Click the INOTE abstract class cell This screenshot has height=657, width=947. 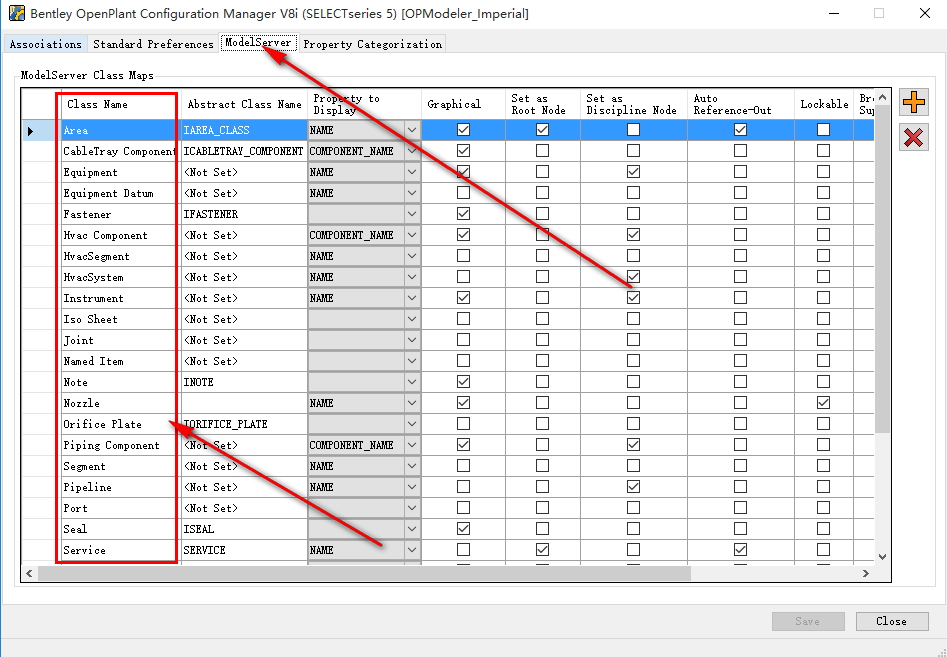click(244, 382)
